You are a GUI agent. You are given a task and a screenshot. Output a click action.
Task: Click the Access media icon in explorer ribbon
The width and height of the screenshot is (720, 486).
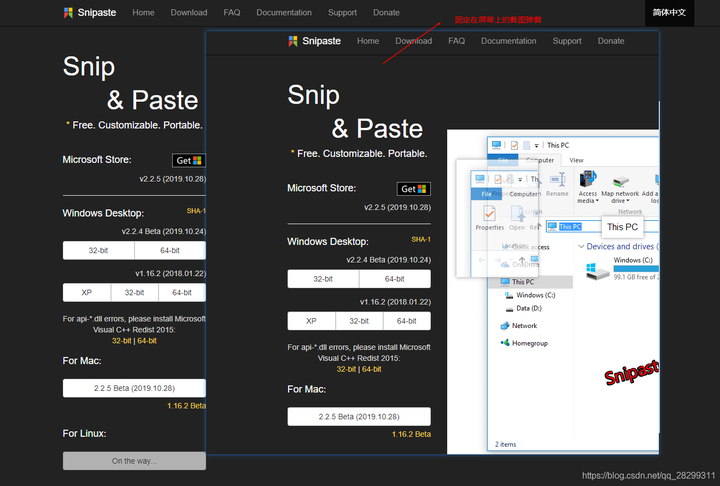tap(588, 179)
